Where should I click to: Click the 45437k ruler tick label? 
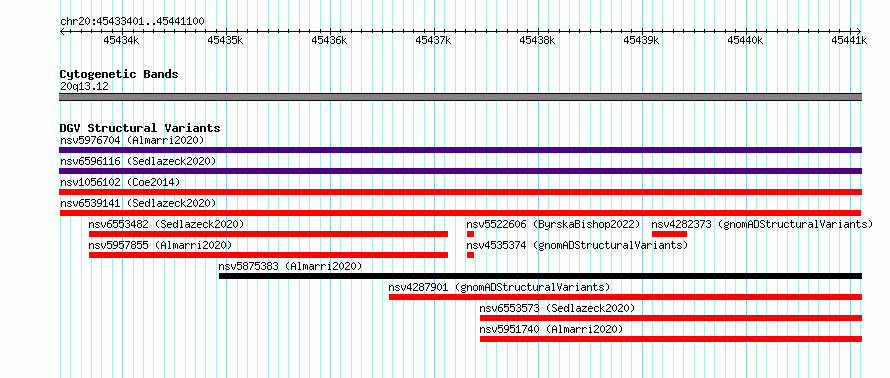point(433,40)
